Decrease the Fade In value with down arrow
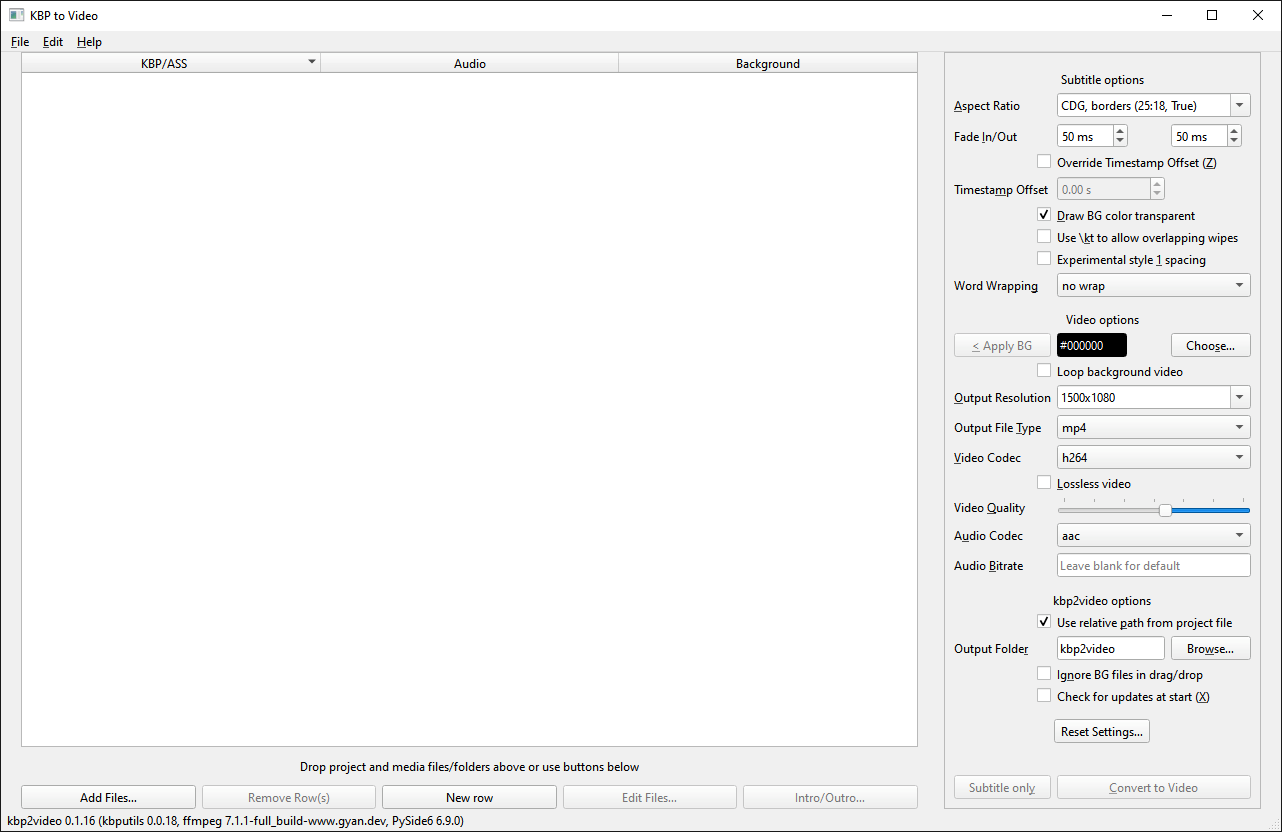The width and height of the screenshot is (1282, 832). coord(1120,142)
